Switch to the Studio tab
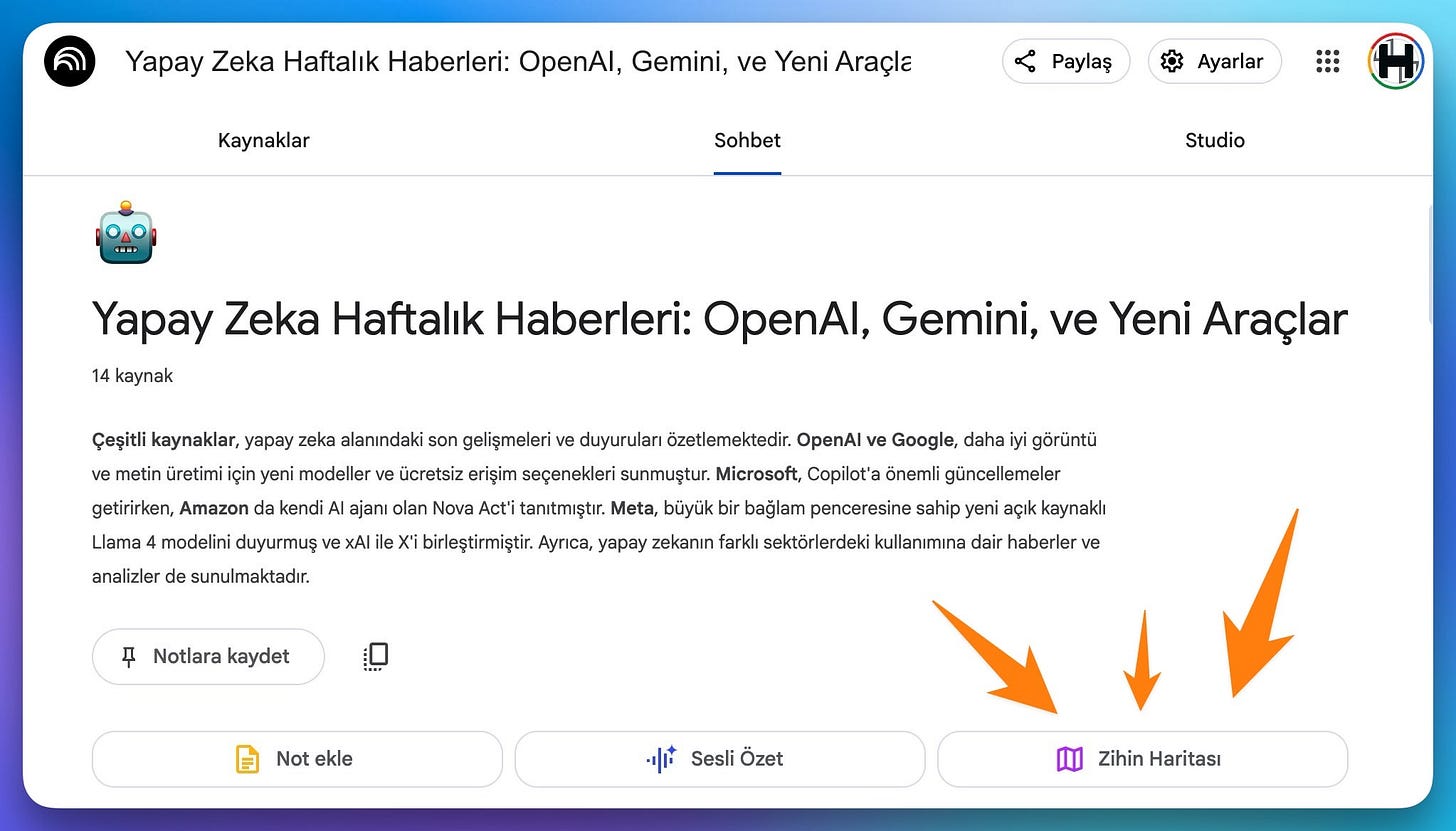This screenshot has height=831, width=1456. (1215, 140)
